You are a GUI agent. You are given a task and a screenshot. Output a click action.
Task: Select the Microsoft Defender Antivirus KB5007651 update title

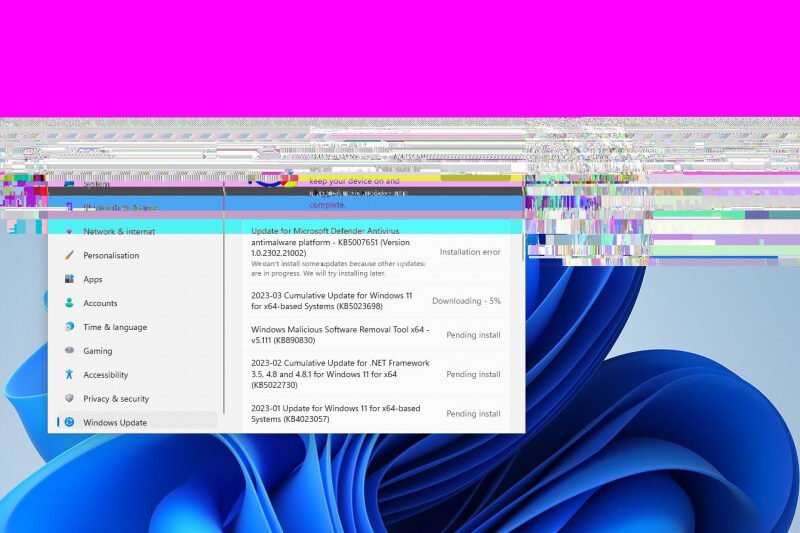[331, 242]
